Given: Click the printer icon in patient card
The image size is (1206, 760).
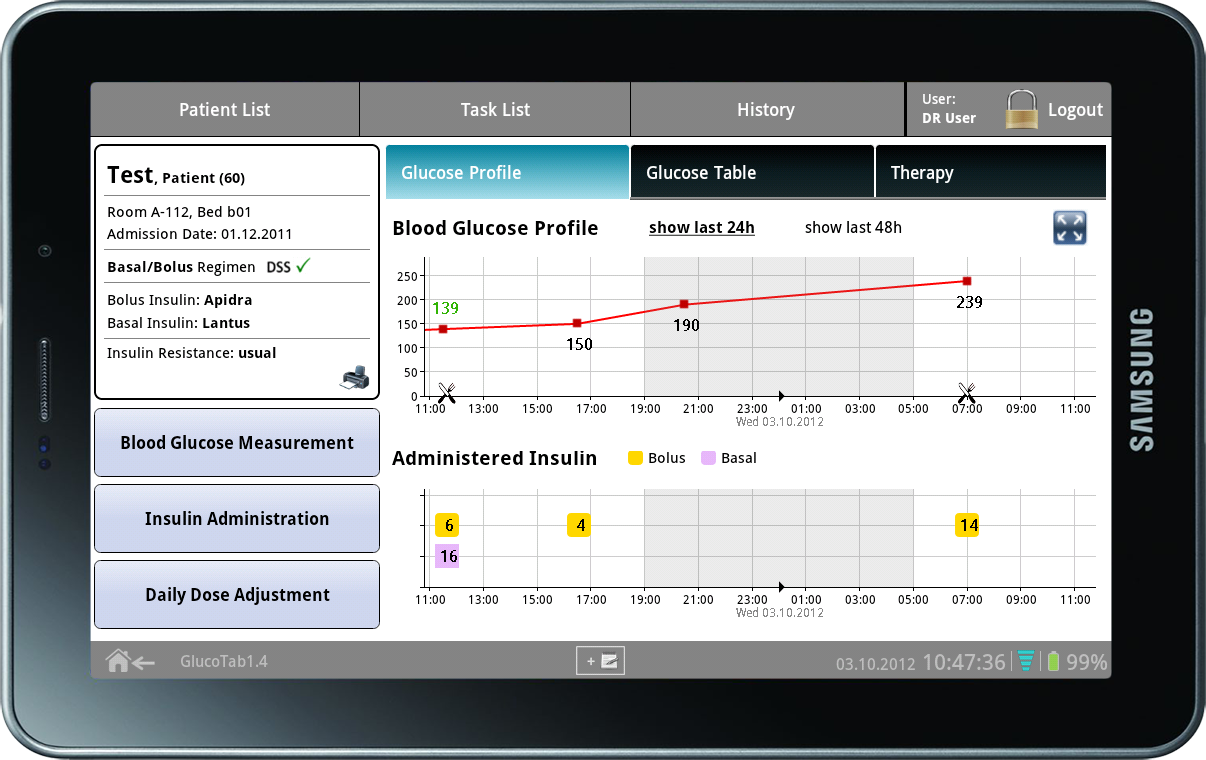Looking at the screenshot, I should pyautogui.click(x=355, y=377).
